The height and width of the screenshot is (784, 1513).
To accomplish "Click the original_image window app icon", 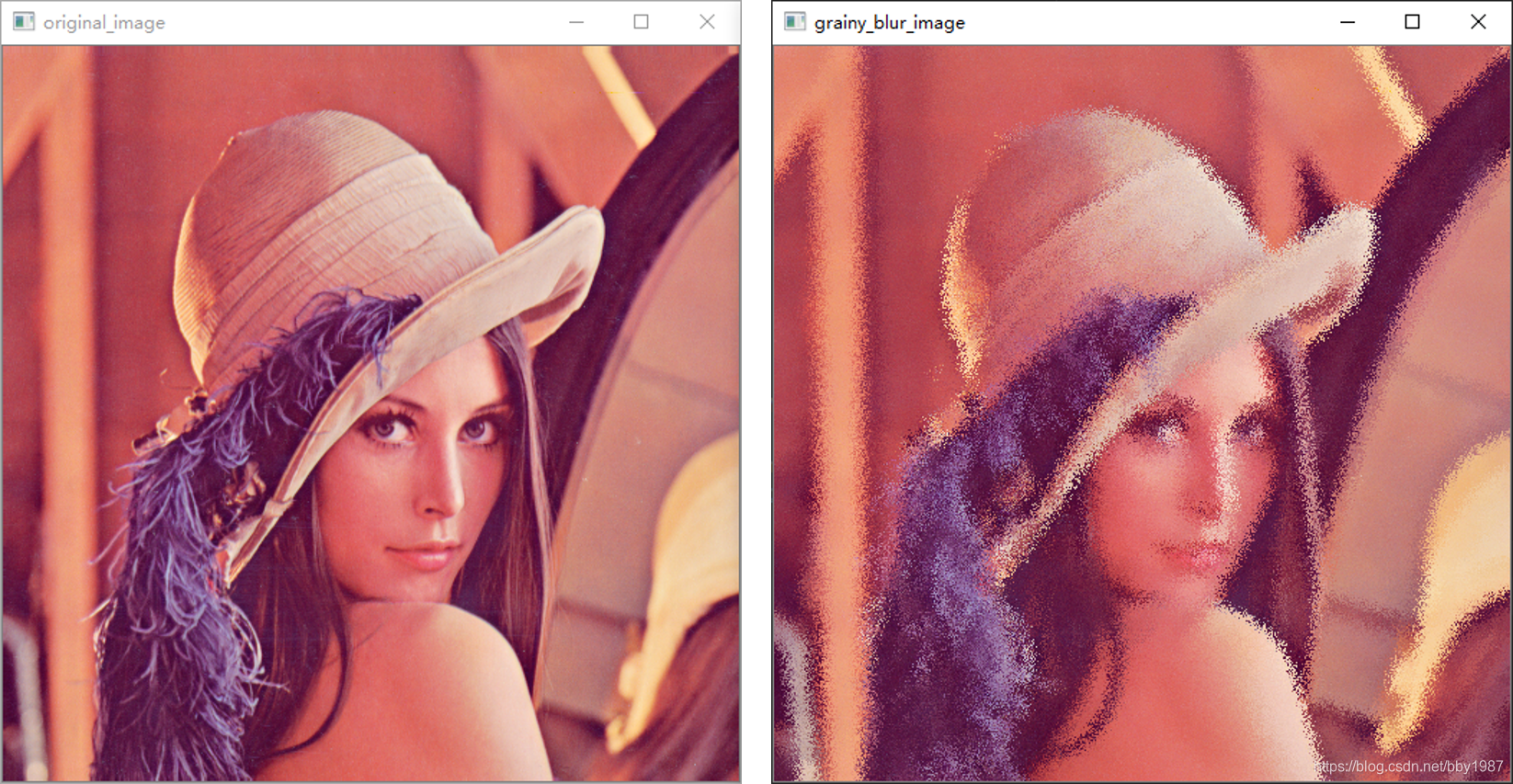I will (x=24, y=22).
